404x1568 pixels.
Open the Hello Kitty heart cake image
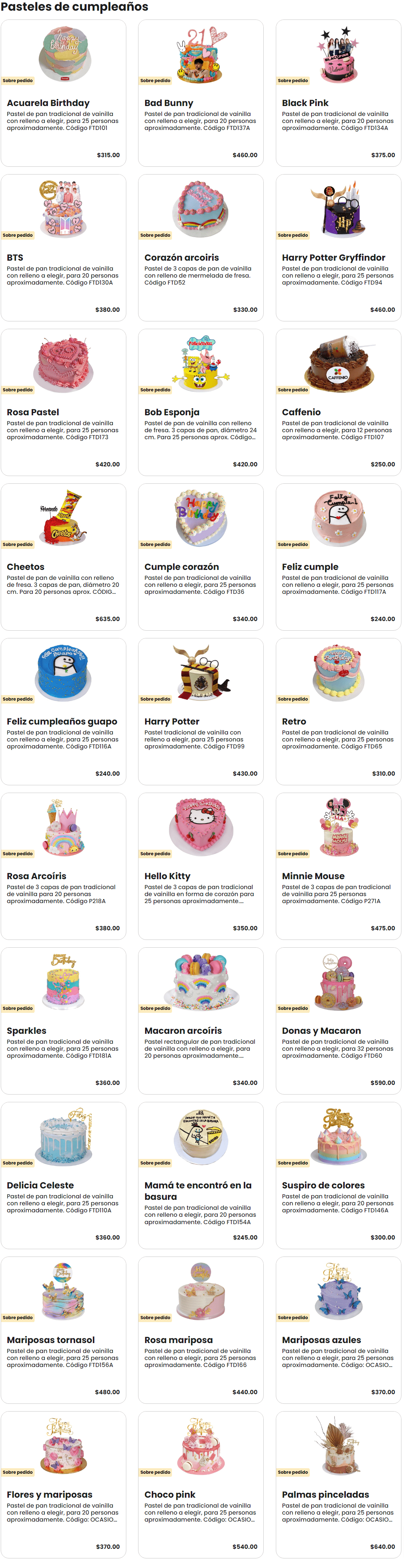[x=201, y=827]
